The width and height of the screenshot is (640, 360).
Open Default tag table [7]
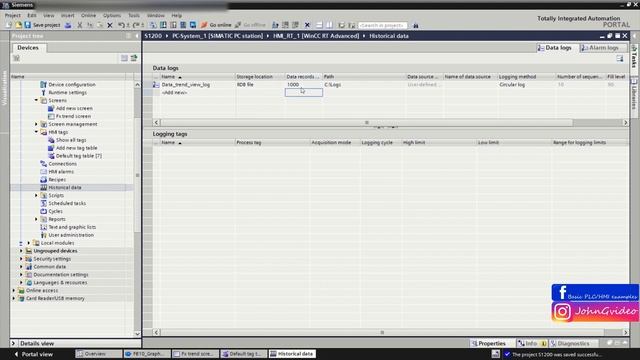click(79, 156)
